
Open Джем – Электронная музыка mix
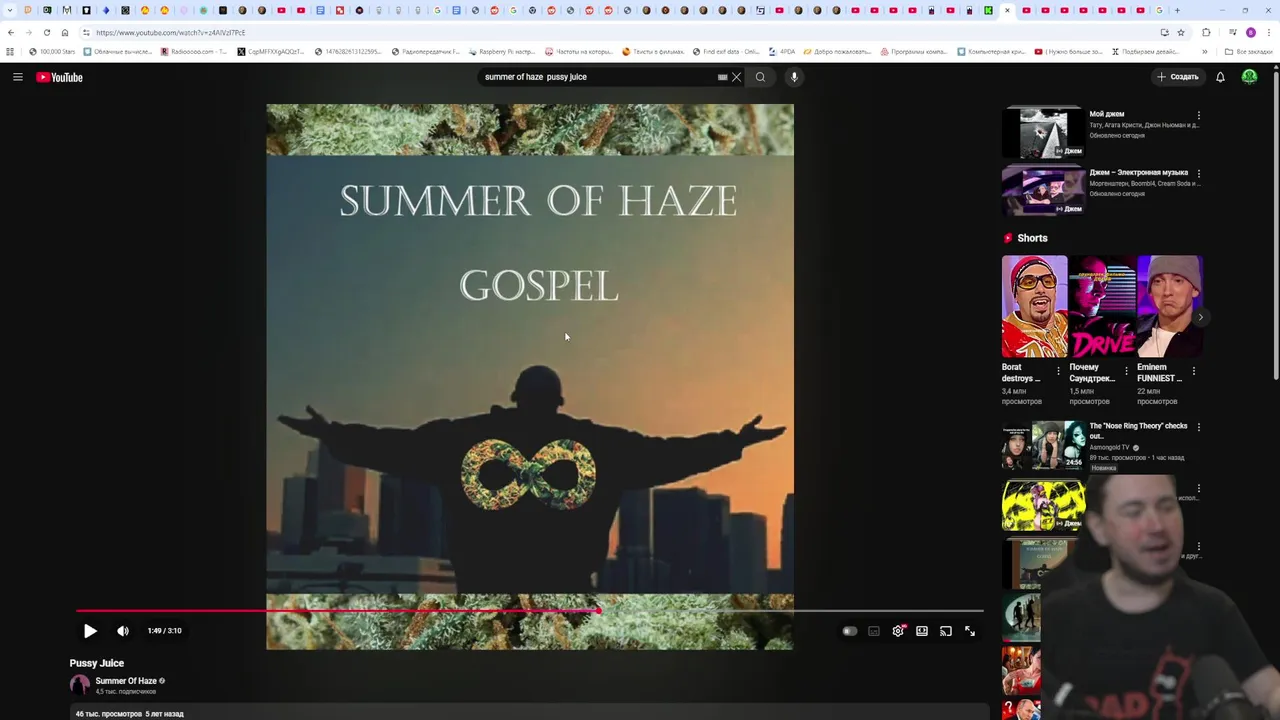(1043, 190)
